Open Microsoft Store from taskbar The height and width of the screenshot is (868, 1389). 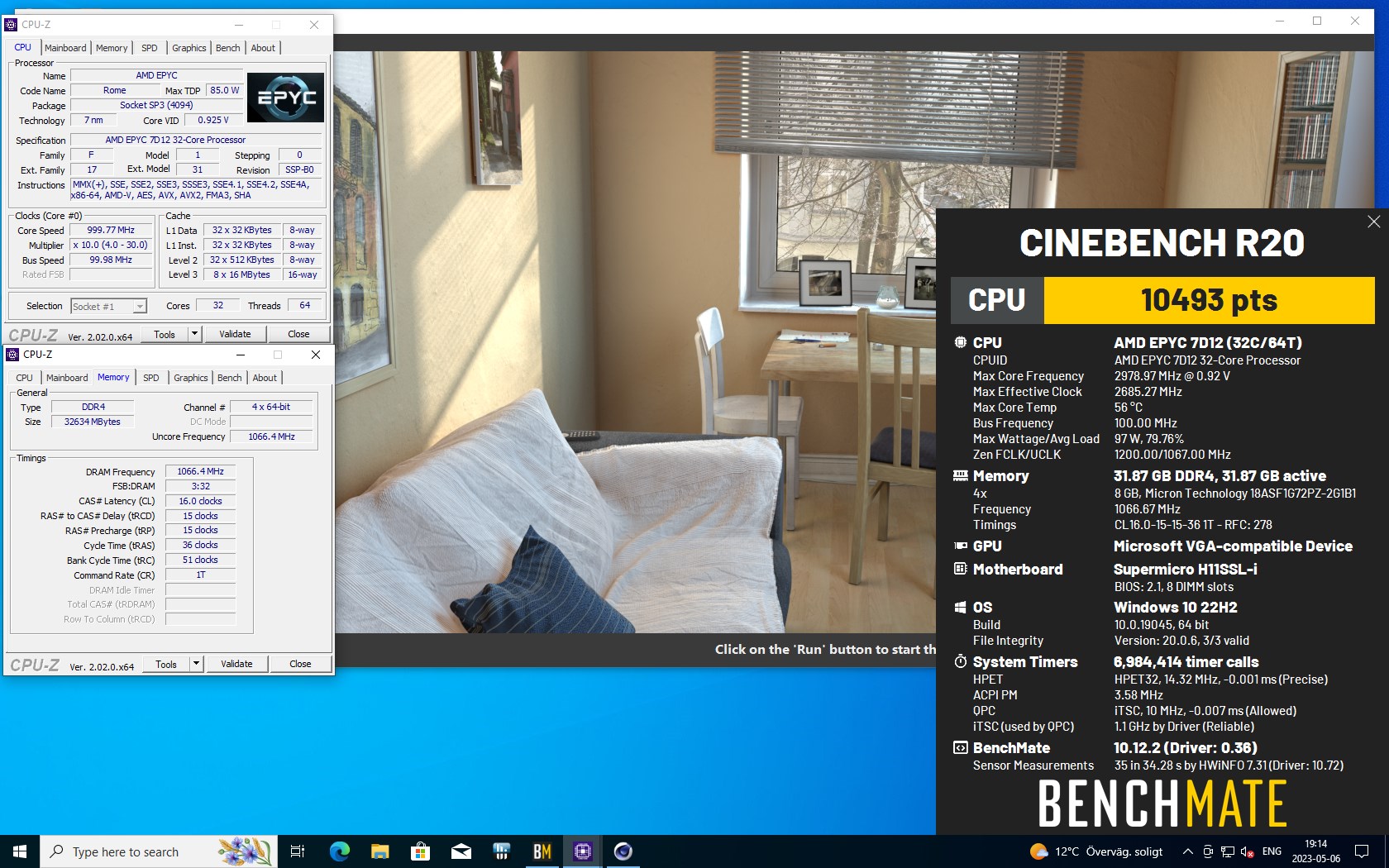[x=420, y=851]
